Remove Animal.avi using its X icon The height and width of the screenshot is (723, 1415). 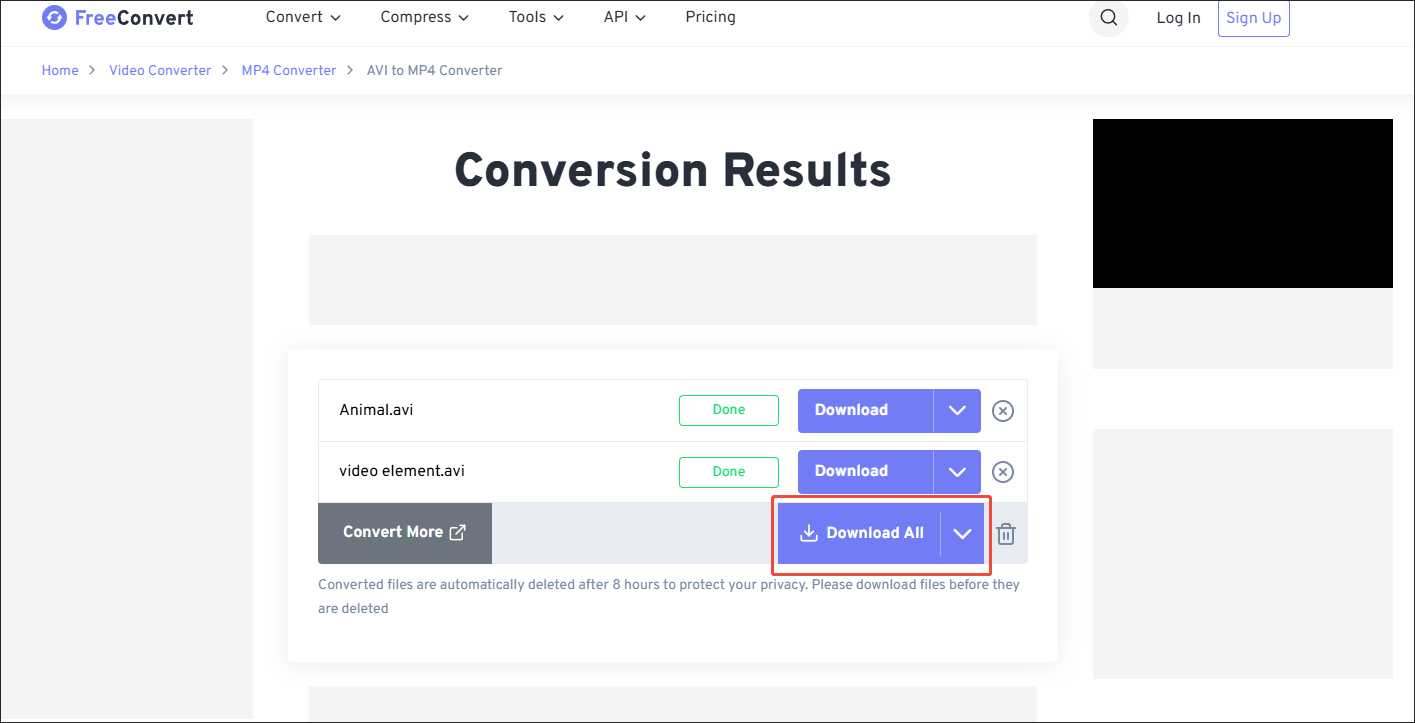click(1003, 410)
